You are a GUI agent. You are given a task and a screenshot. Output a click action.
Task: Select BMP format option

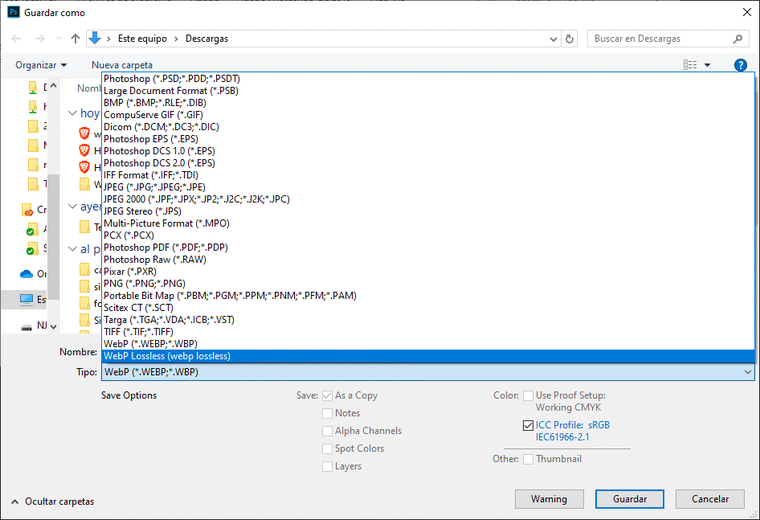click(x=428, y=103)
